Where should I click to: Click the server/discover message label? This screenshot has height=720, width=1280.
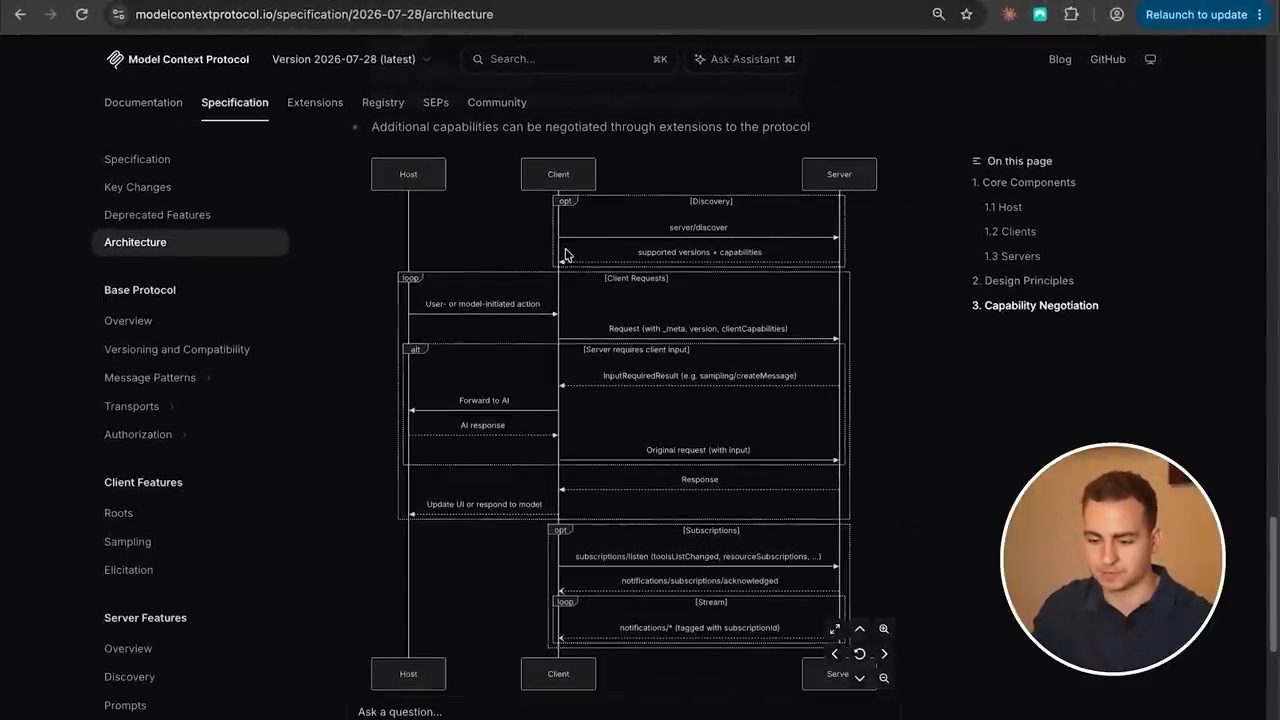click(x=698, y=228)
